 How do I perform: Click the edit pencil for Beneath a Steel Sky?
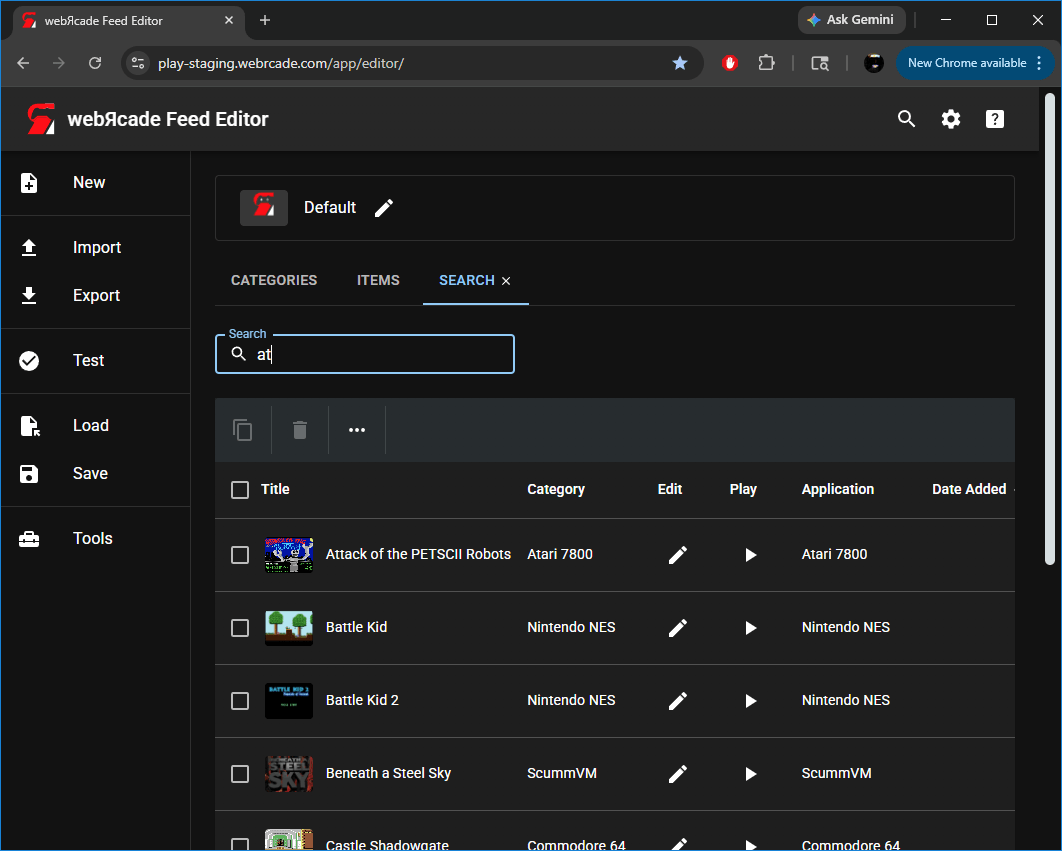[677, 774]
